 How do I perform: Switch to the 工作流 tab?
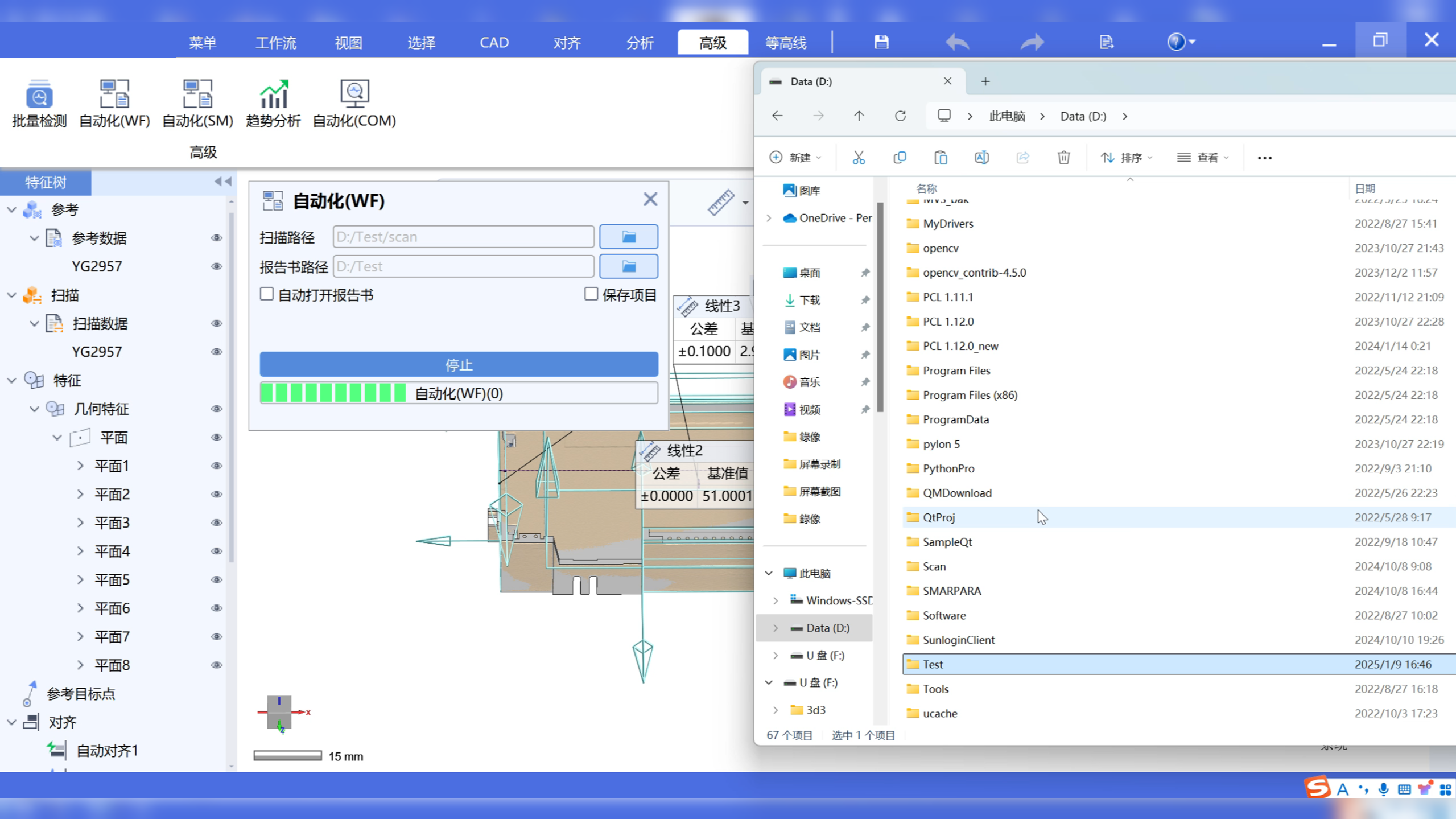click(x=276, y=43)
